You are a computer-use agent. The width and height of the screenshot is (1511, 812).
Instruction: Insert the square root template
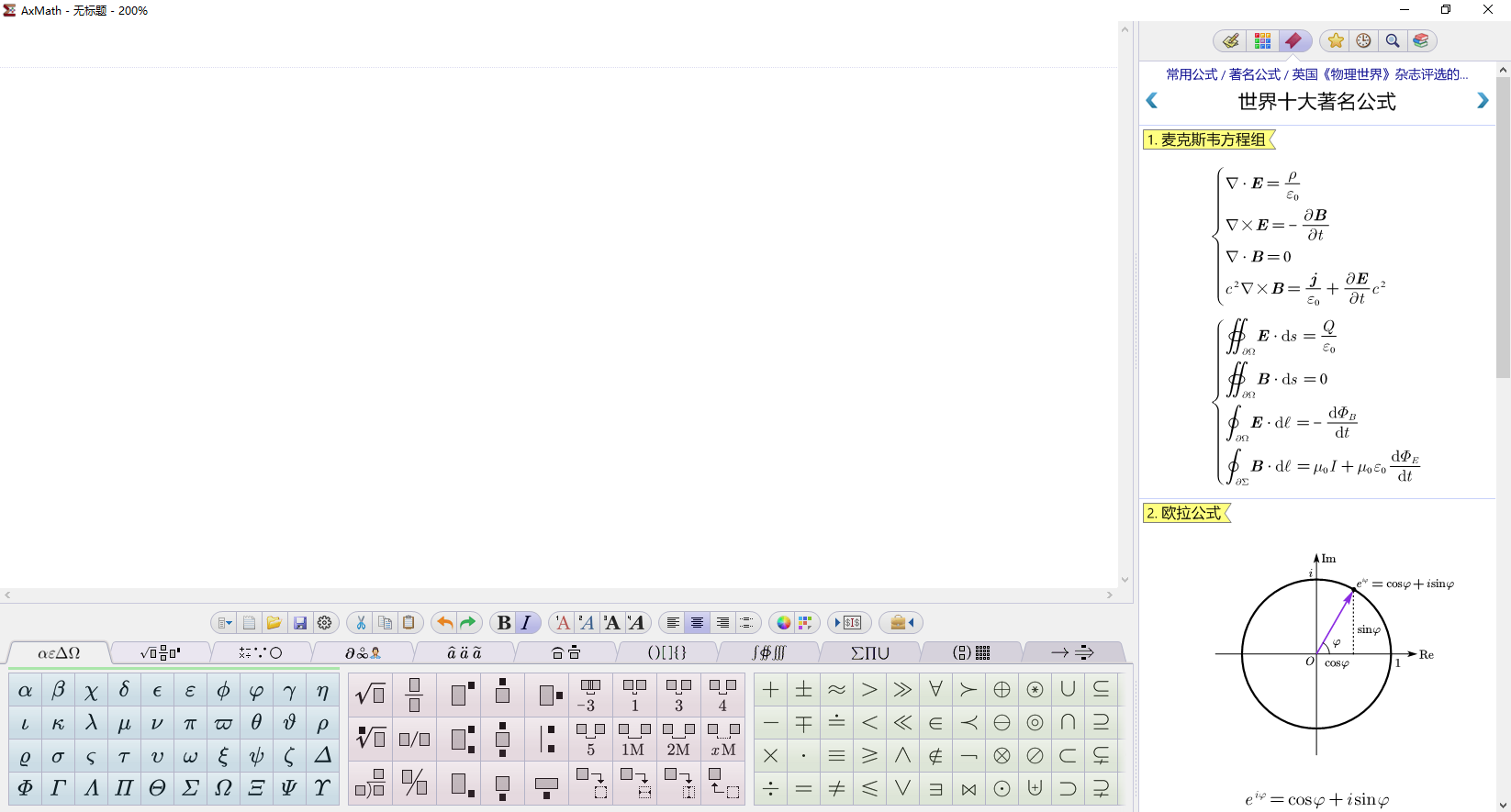(x=370, y=694)
